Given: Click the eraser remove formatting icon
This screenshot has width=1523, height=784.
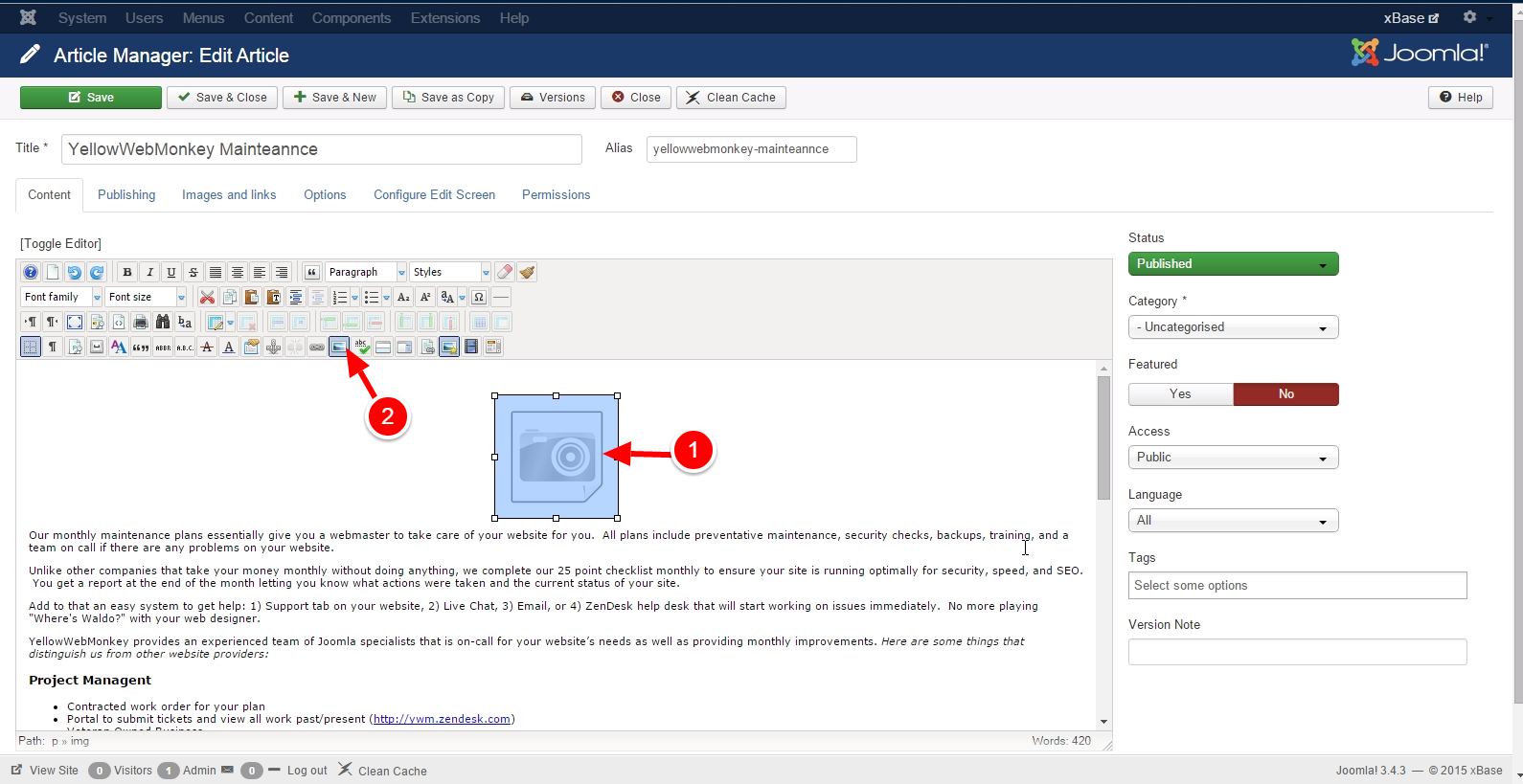Looking at the screenshot, I should 505,272.
